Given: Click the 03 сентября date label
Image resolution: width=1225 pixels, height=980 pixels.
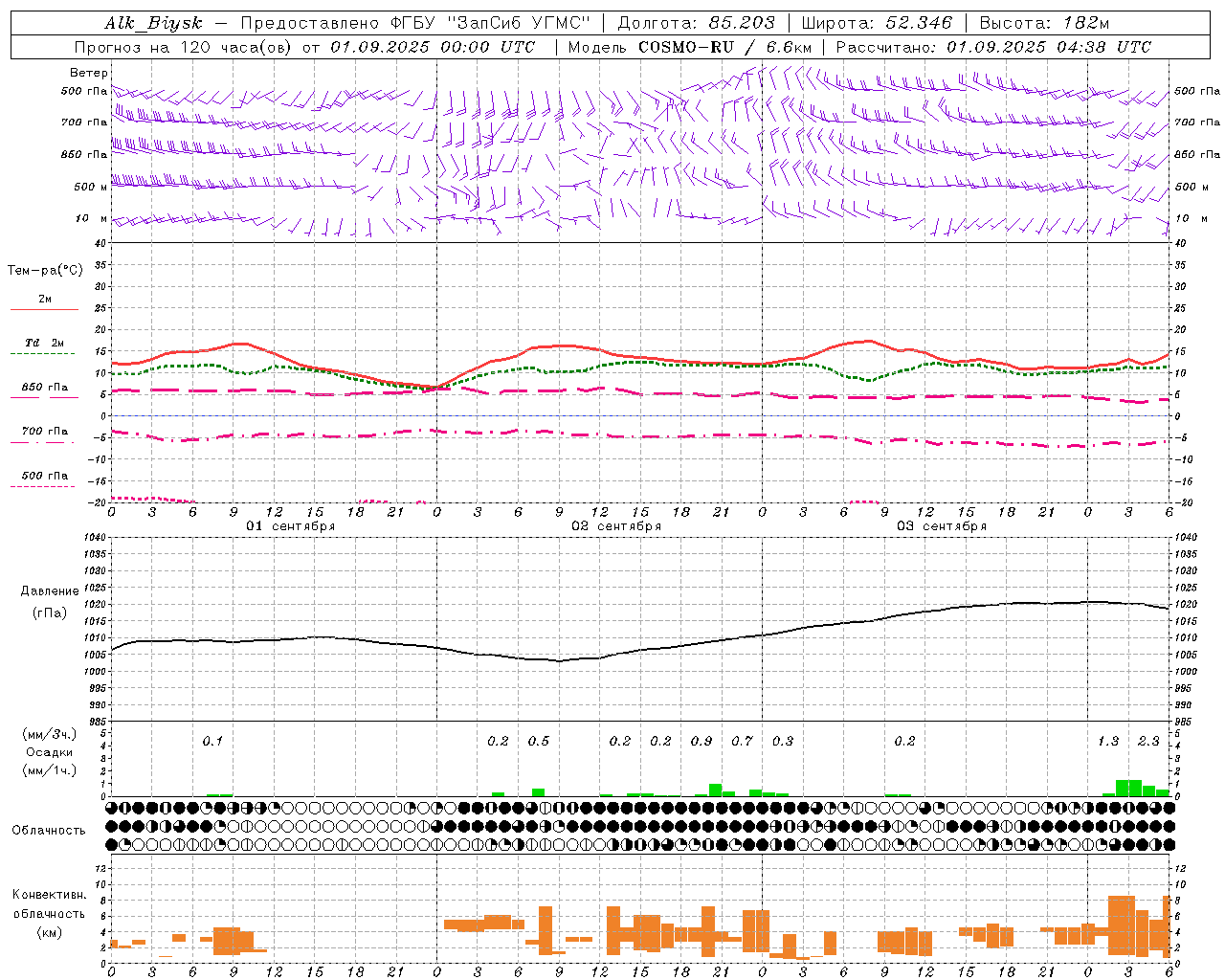Looking at the screenshot, I should point(942,526).
